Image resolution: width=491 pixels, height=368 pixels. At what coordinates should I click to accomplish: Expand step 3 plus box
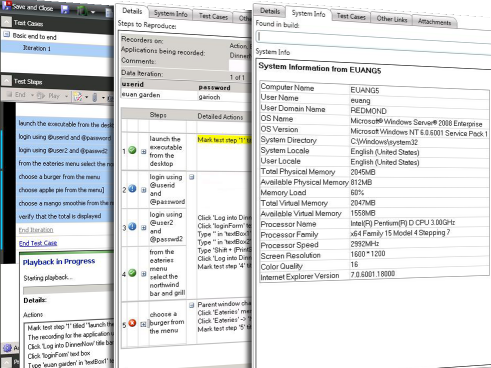click(x=144, y=228)
